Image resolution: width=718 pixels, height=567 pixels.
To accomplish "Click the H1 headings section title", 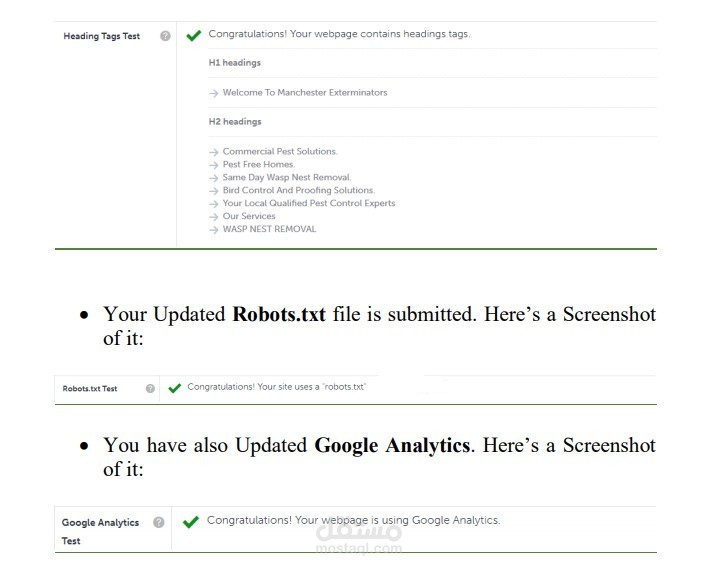I will tap(235, 63).
